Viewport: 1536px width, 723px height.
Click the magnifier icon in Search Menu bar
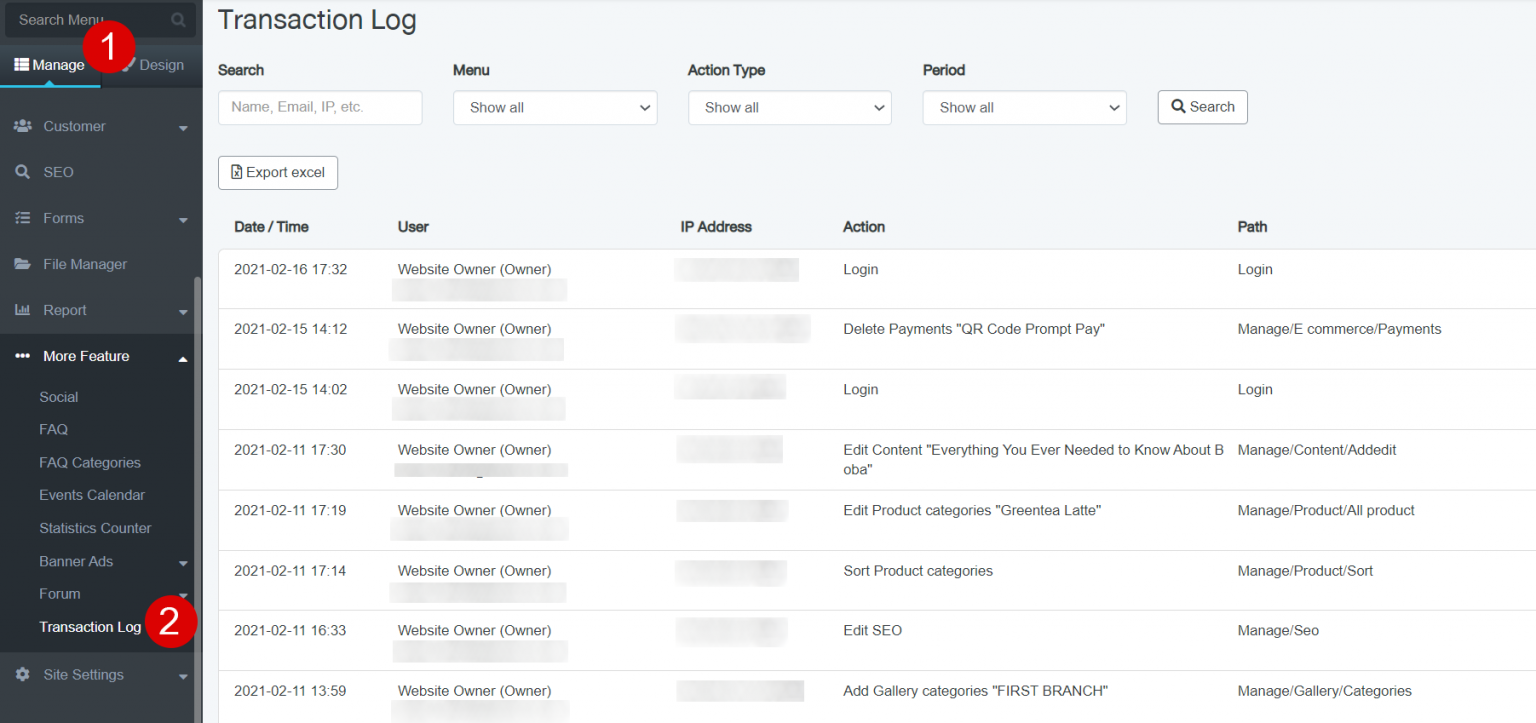[177, 19]
